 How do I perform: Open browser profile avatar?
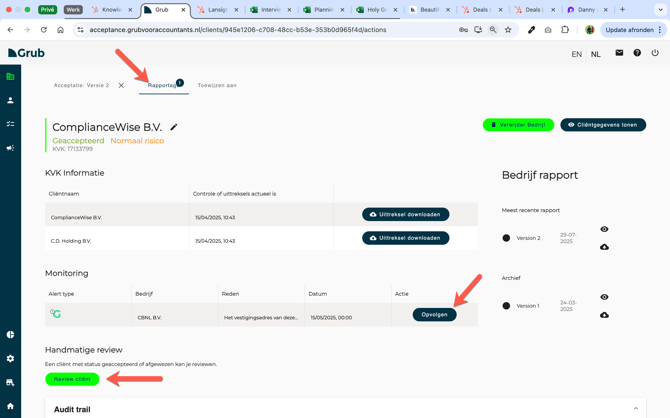point(590,30)
